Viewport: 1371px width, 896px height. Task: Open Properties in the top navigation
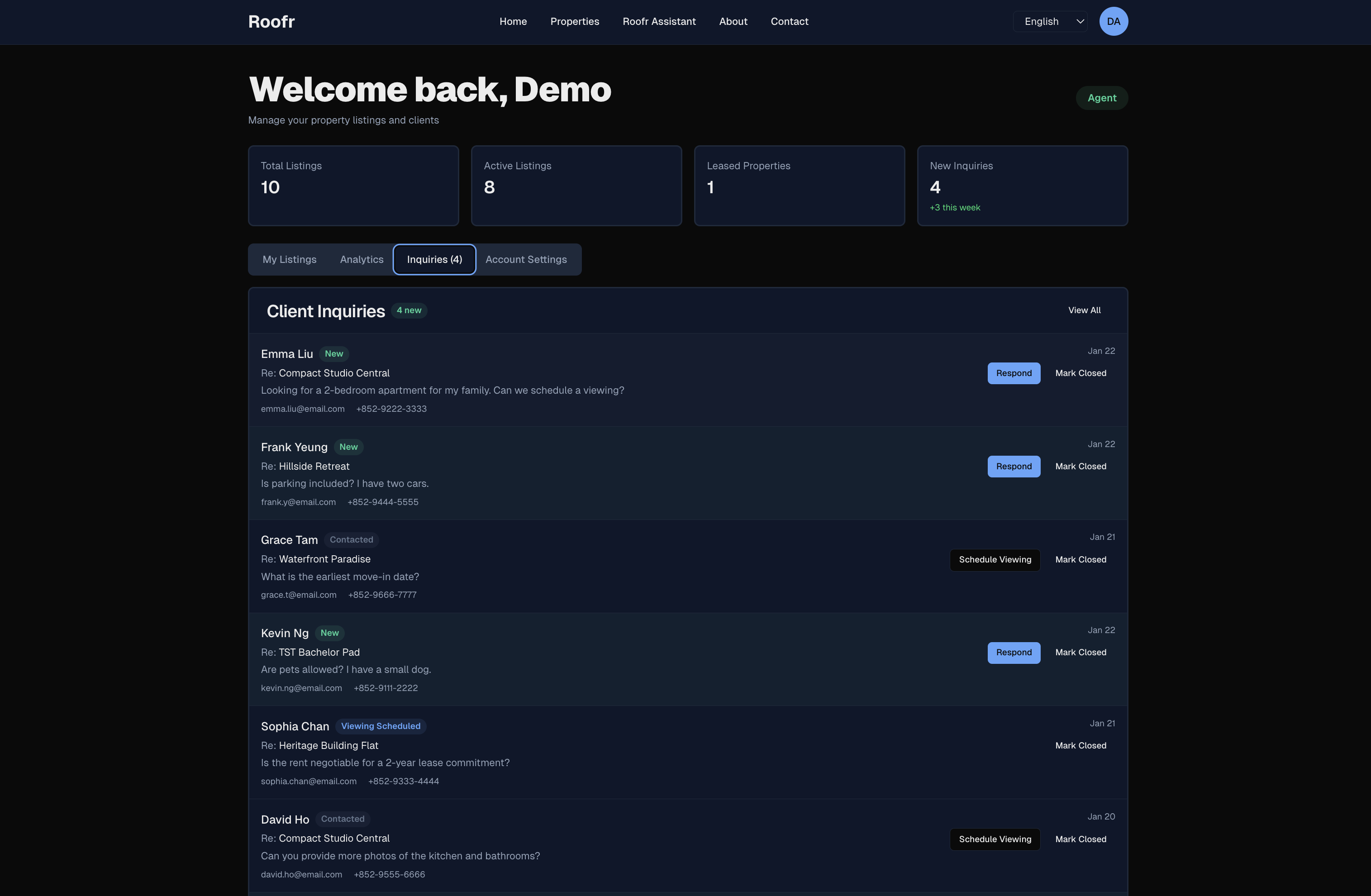pos(574,21)
